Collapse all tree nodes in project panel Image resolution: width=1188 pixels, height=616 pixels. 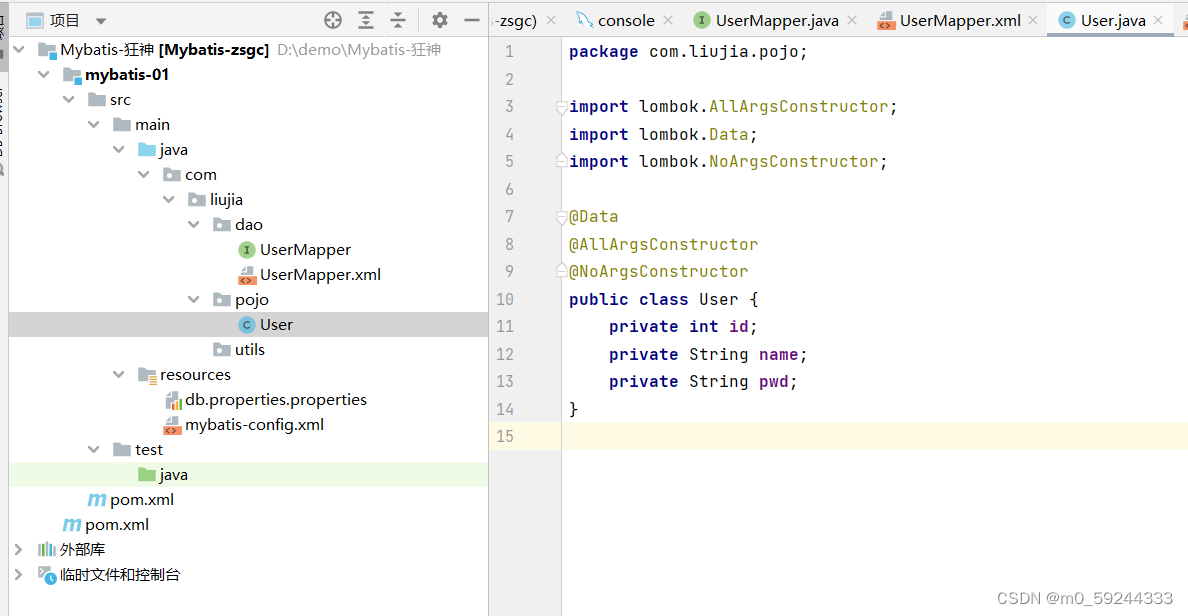click(x=398, y=20)
